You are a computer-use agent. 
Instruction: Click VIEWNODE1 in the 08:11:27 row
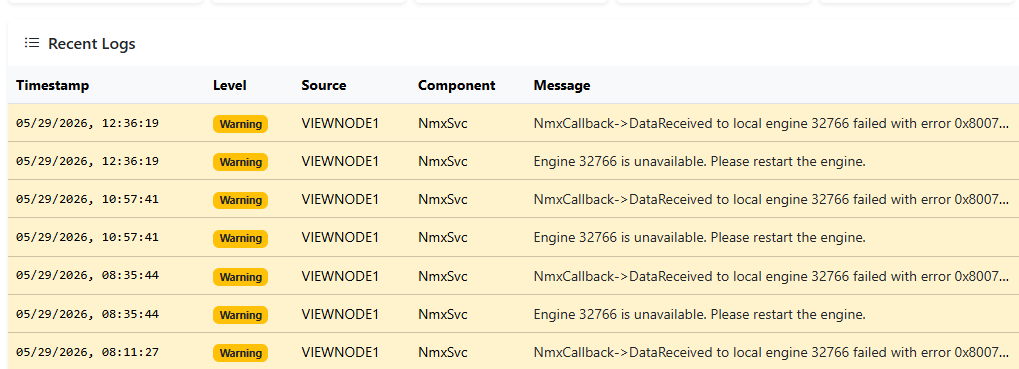pyautogui.click(x=340, y=353)
